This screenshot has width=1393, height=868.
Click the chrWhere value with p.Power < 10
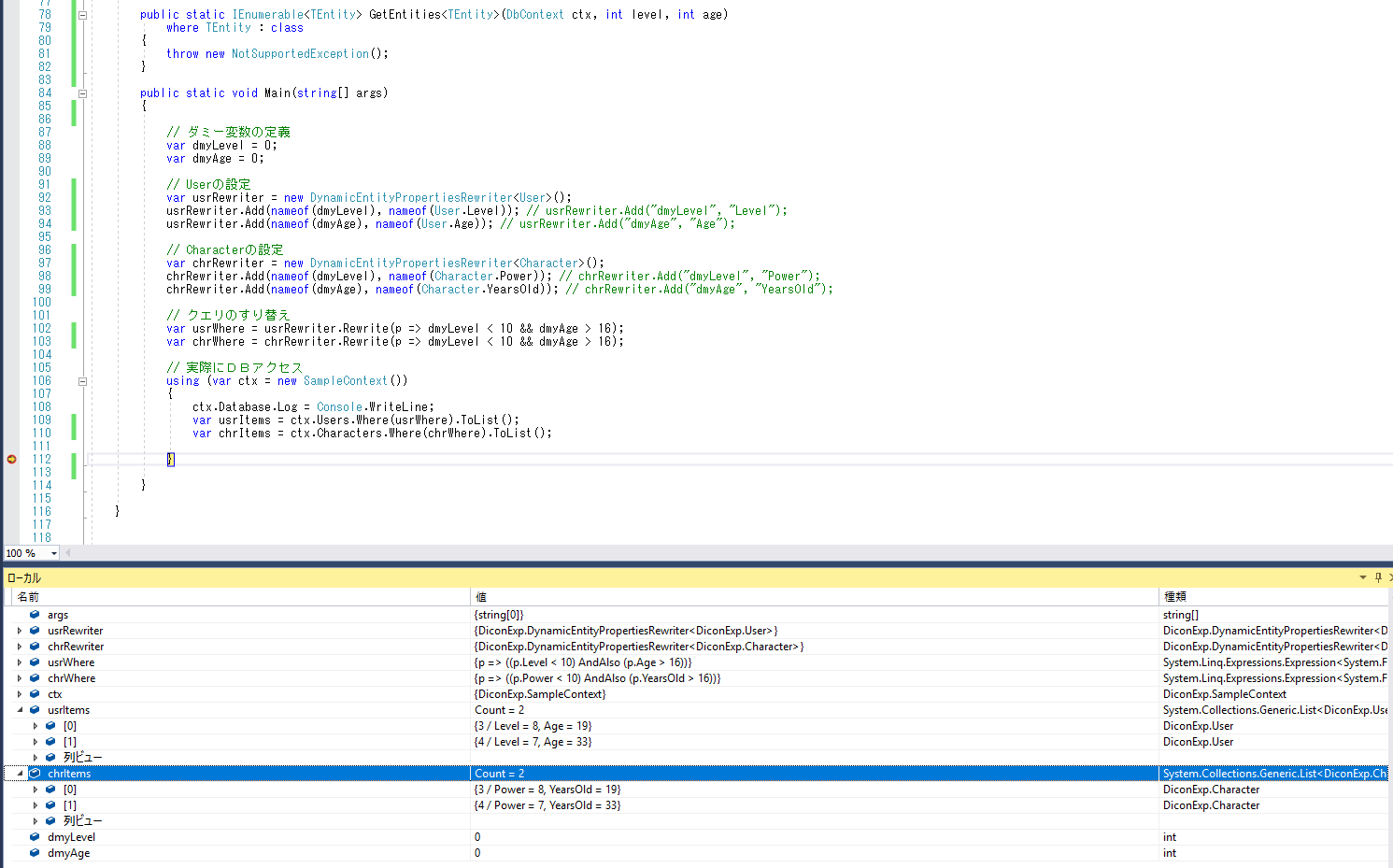coord(597,678)
